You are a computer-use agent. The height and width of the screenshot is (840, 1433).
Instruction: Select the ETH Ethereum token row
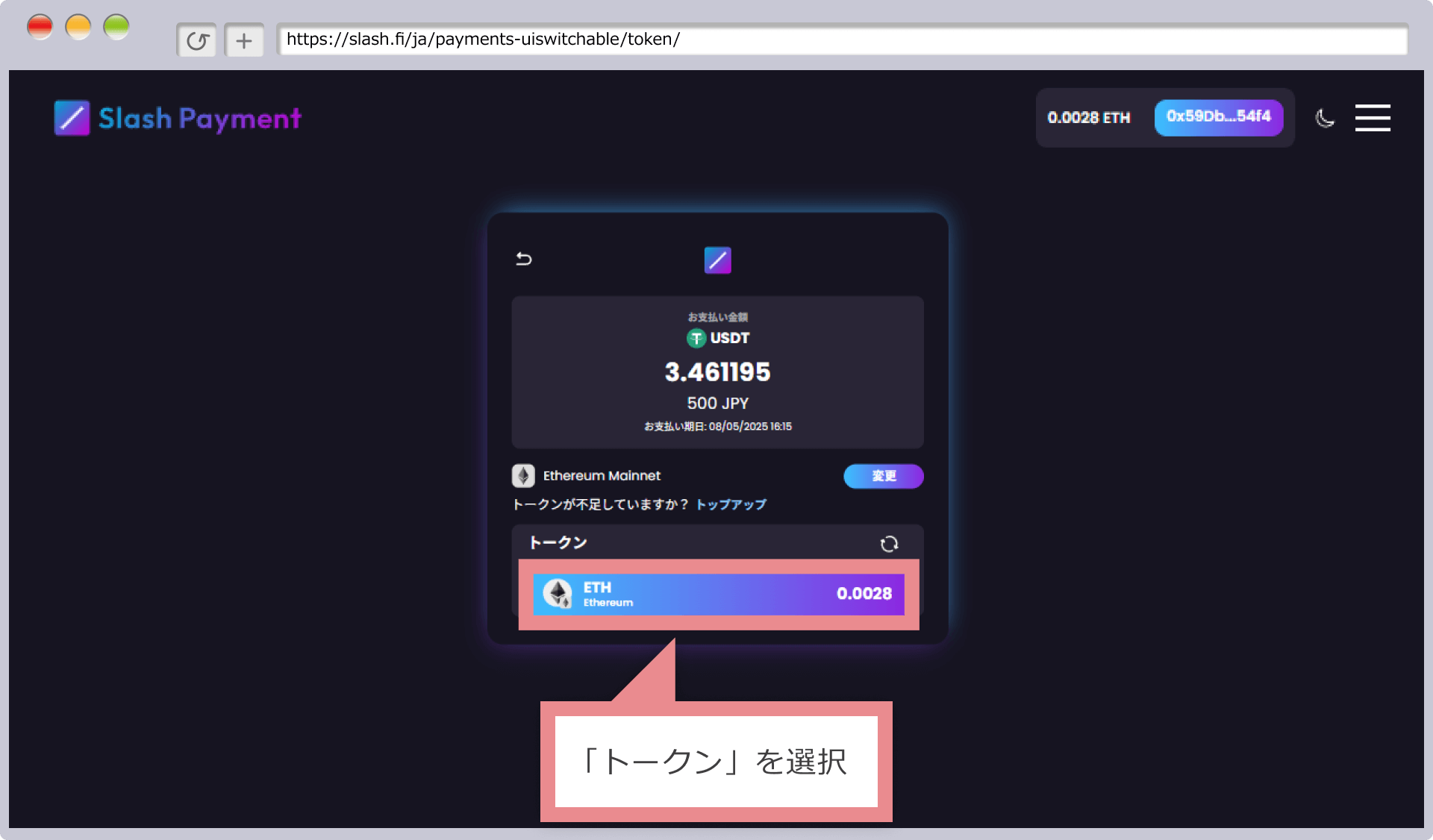pos(718,594)
